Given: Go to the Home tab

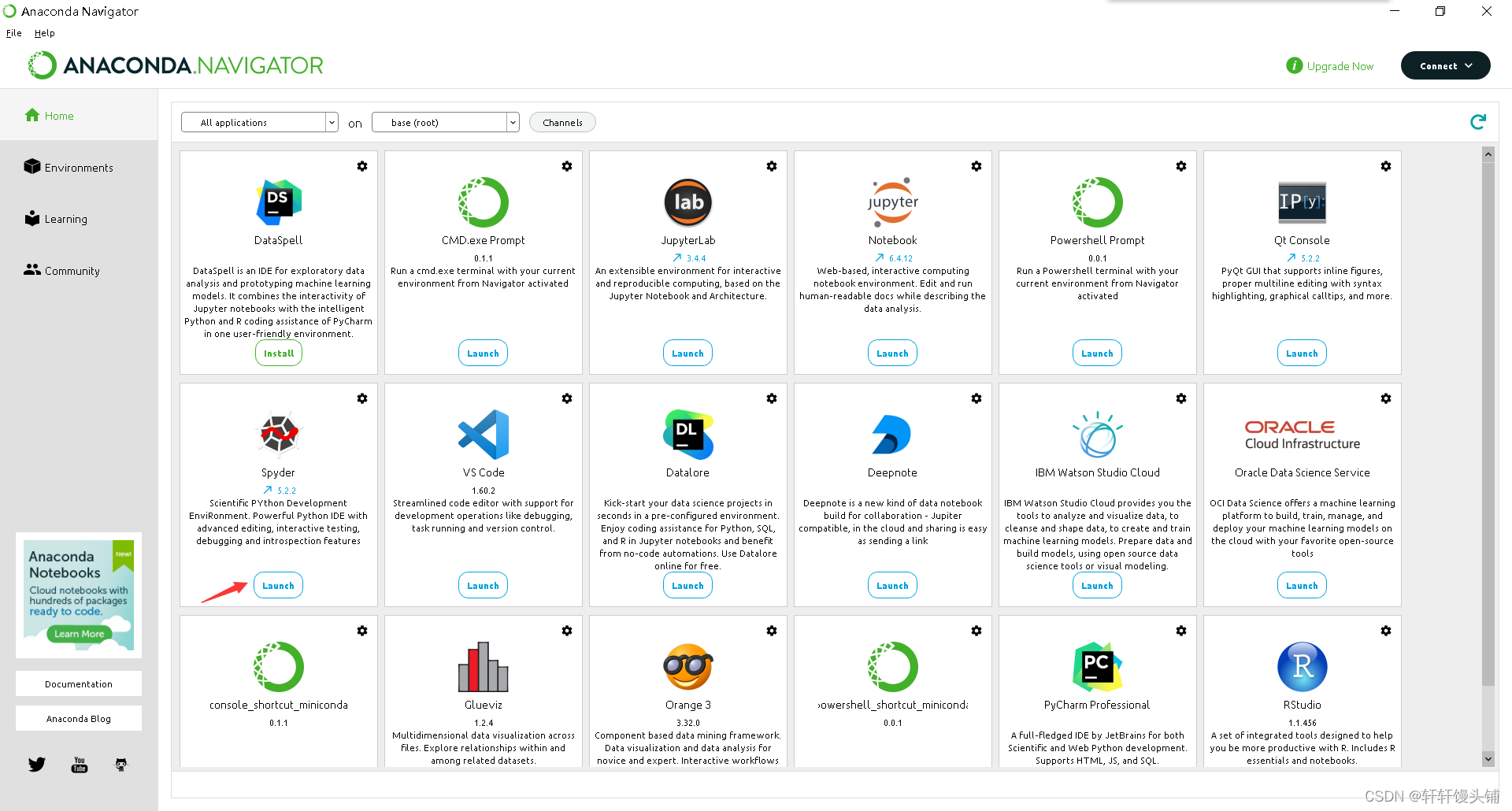Looking at the screenshot, I should [79, 116].
